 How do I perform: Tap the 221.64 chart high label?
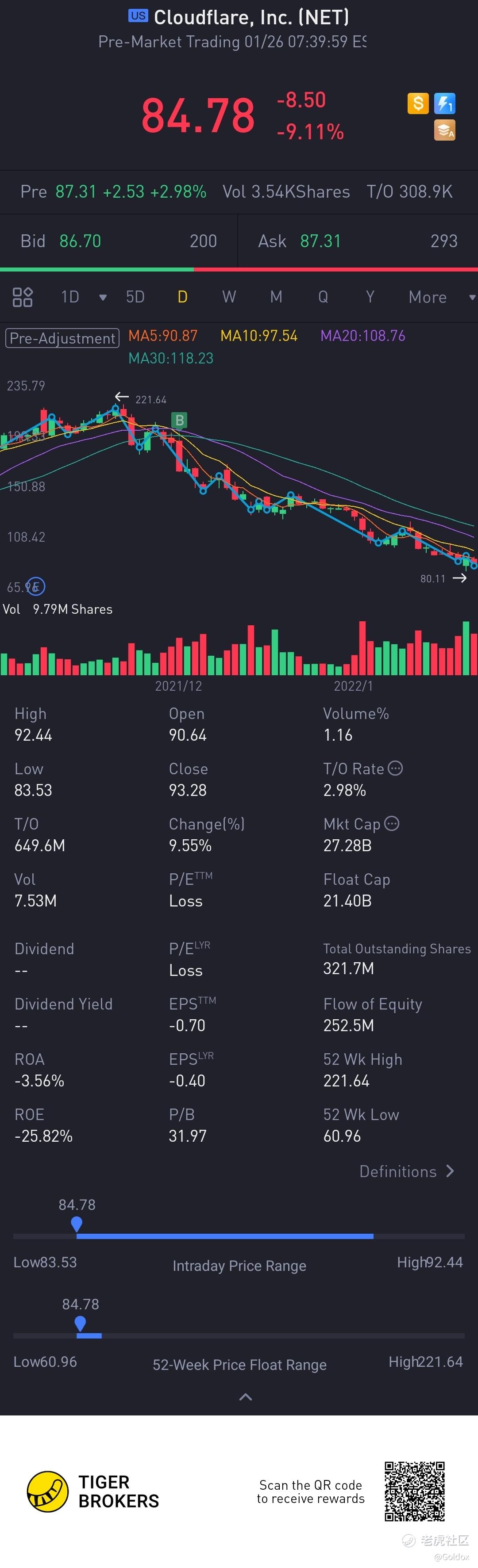point(150,399)
